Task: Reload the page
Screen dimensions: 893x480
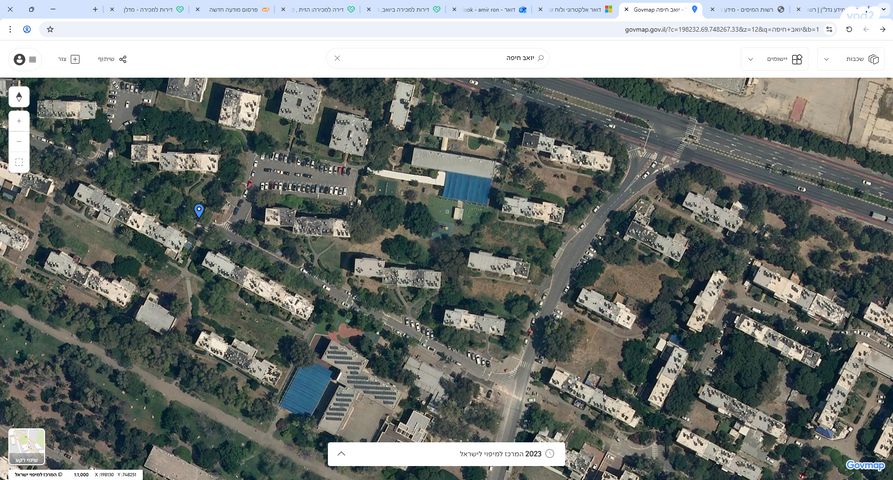Action: click(x=849, y=29)
